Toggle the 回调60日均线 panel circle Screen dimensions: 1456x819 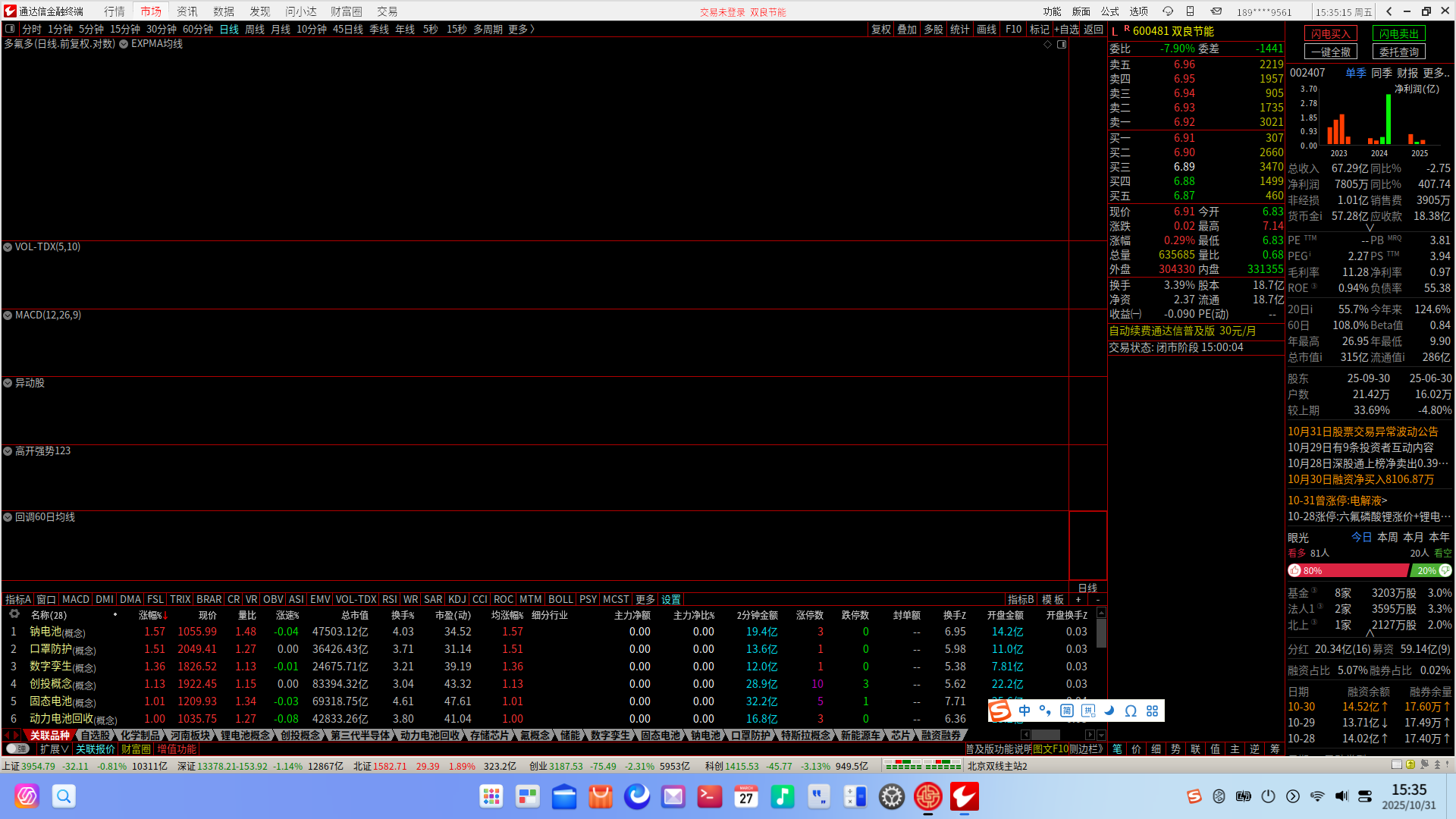pos(8,517)
